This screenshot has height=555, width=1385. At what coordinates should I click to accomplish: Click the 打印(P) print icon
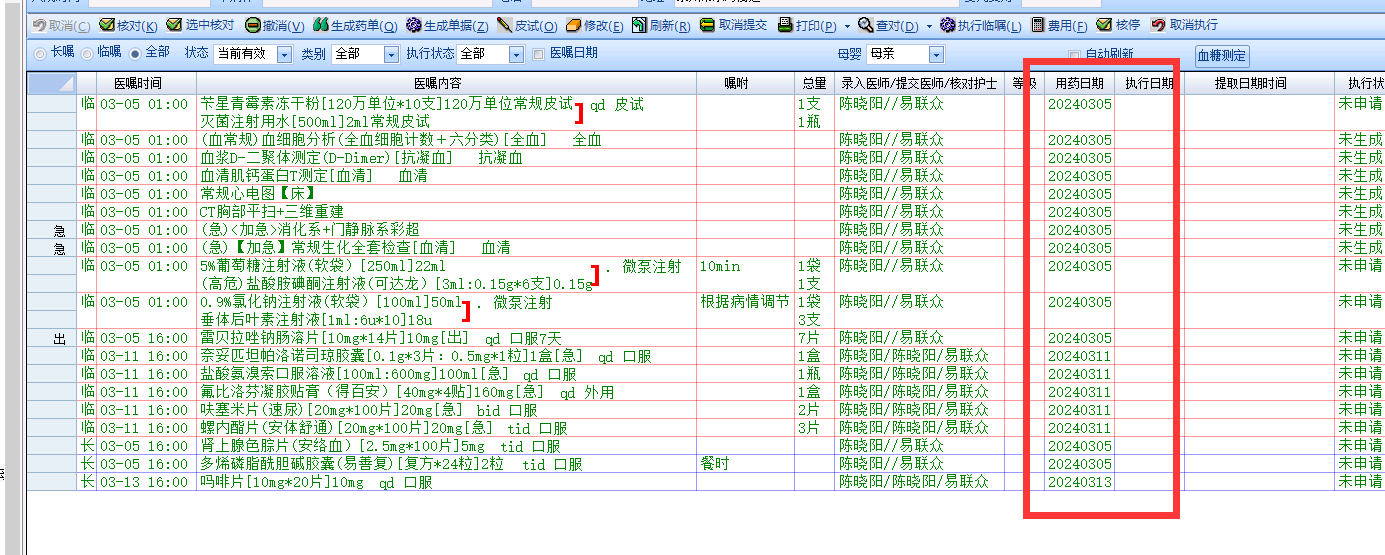785,25
